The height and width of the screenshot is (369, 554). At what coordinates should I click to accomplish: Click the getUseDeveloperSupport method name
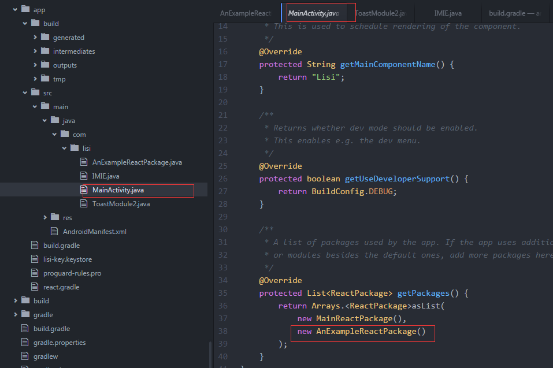(x=397, y=179)
